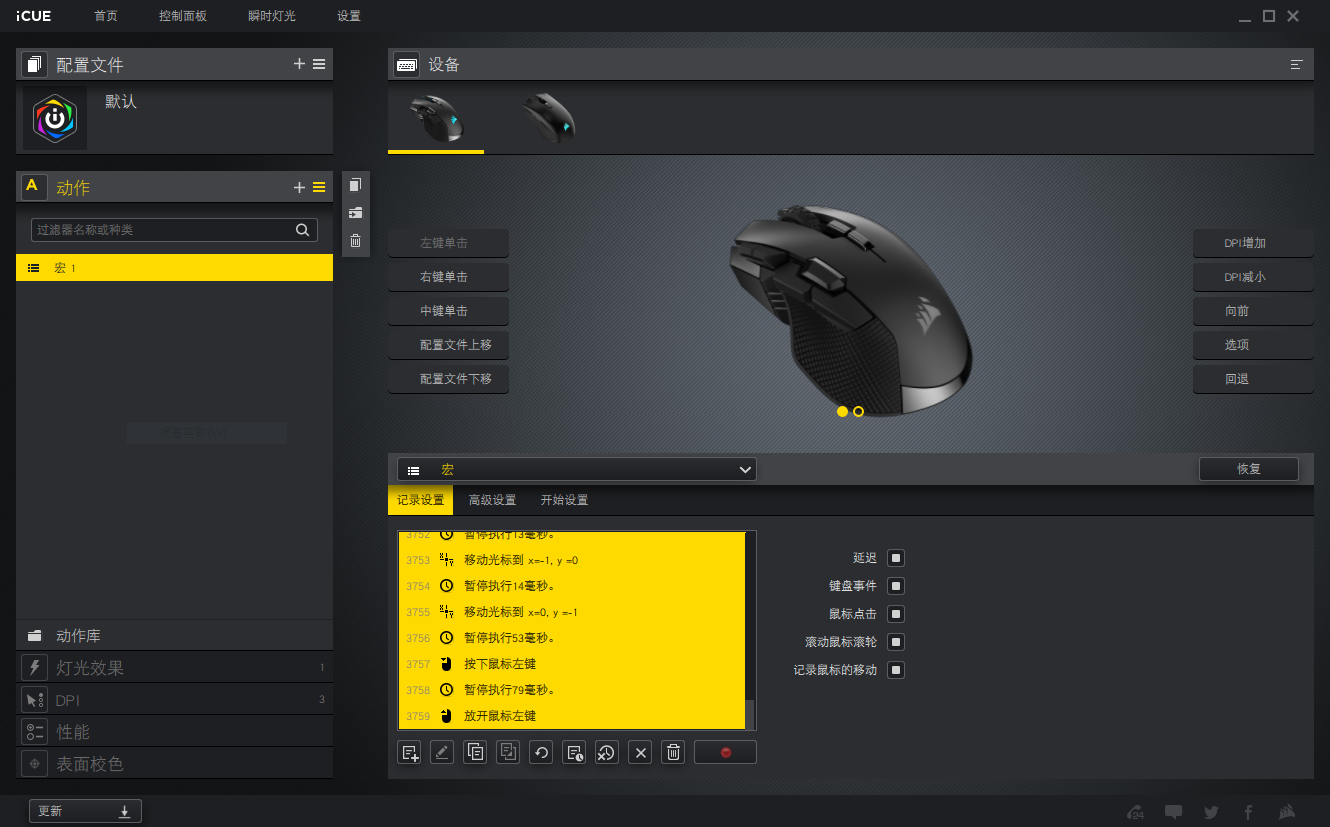
Task: Click the copy events icon under macro list
Action: [475, 753]
